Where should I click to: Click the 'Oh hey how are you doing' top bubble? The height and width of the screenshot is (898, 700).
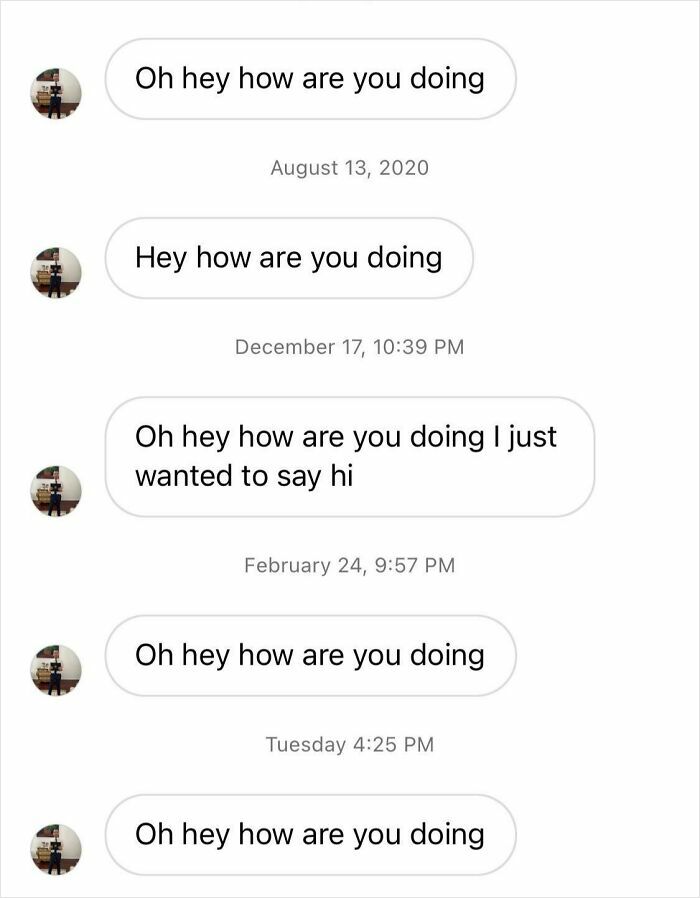coord(312,78)
